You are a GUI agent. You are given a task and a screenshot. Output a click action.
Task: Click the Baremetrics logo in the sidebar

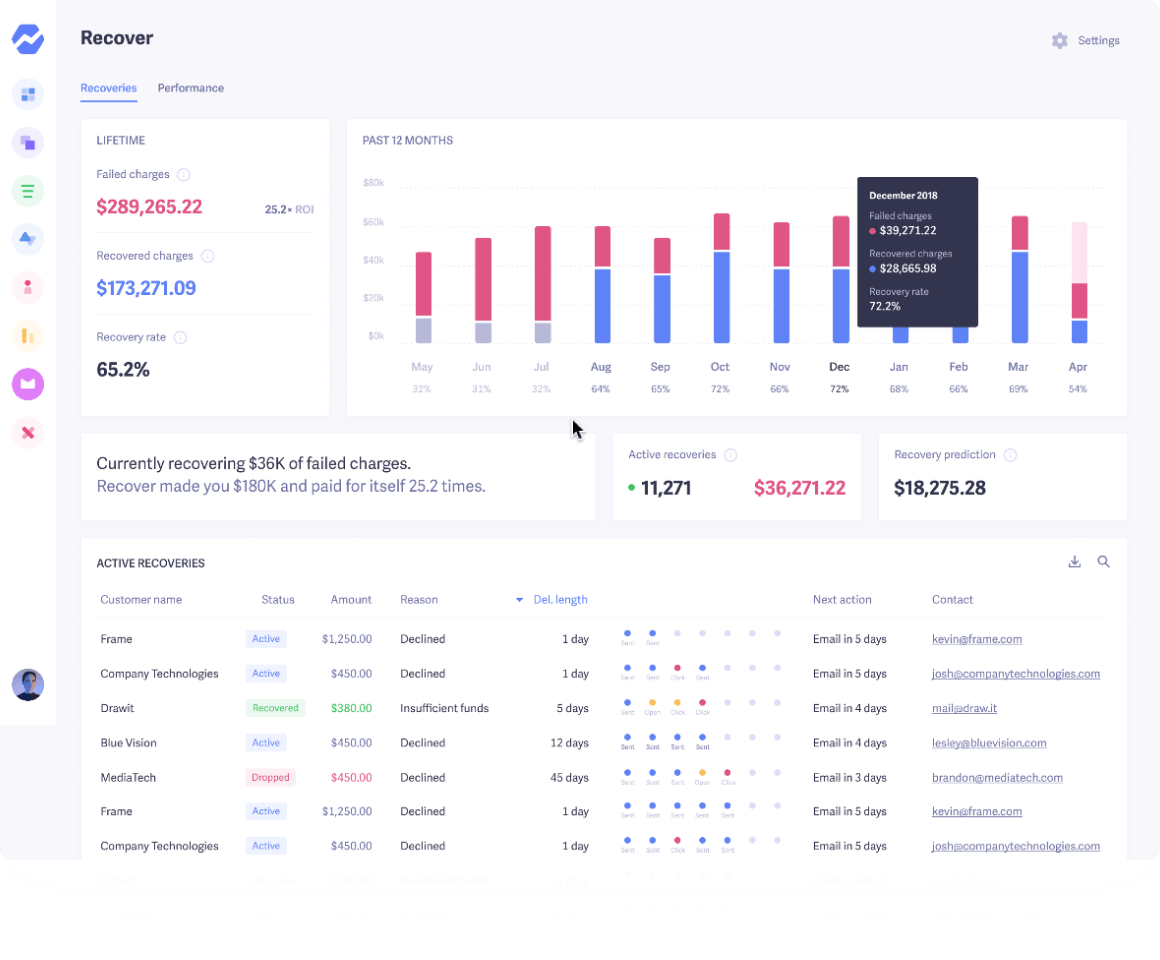(28, 40)
